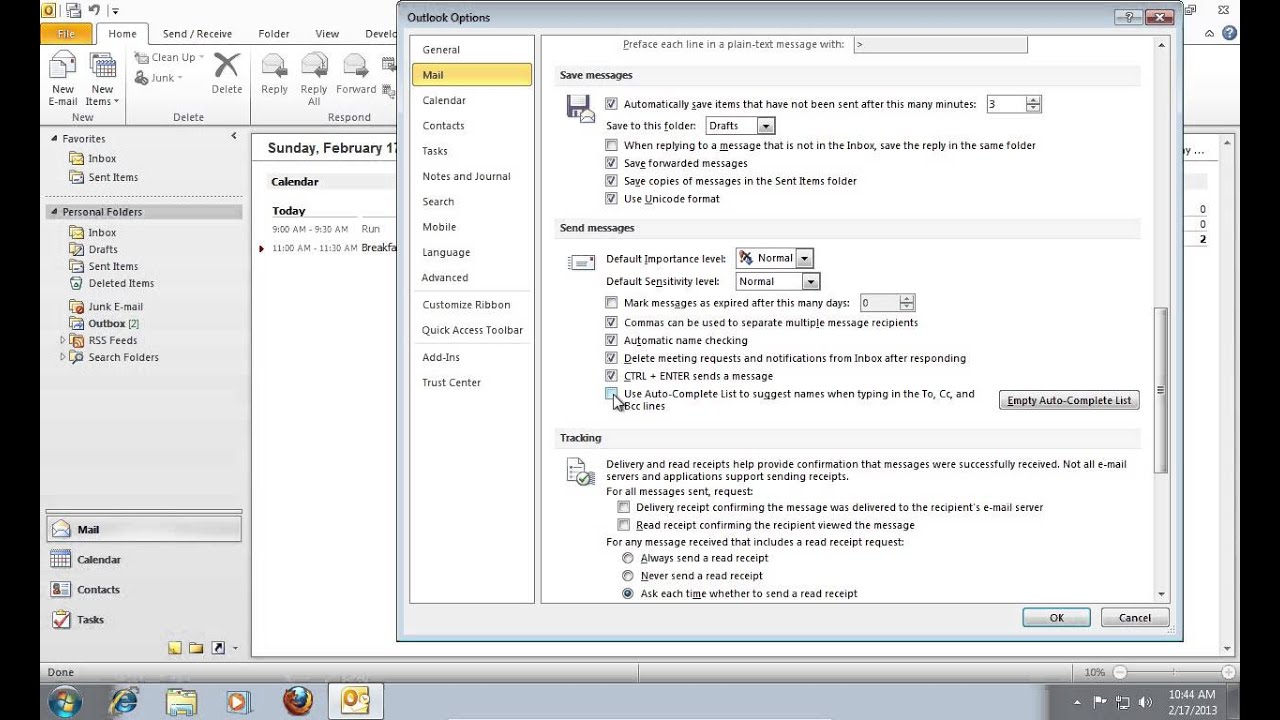Collapse the Personal Folders group
The width and height of the screenshot is (1280, 720).
(x=54, y=212)
